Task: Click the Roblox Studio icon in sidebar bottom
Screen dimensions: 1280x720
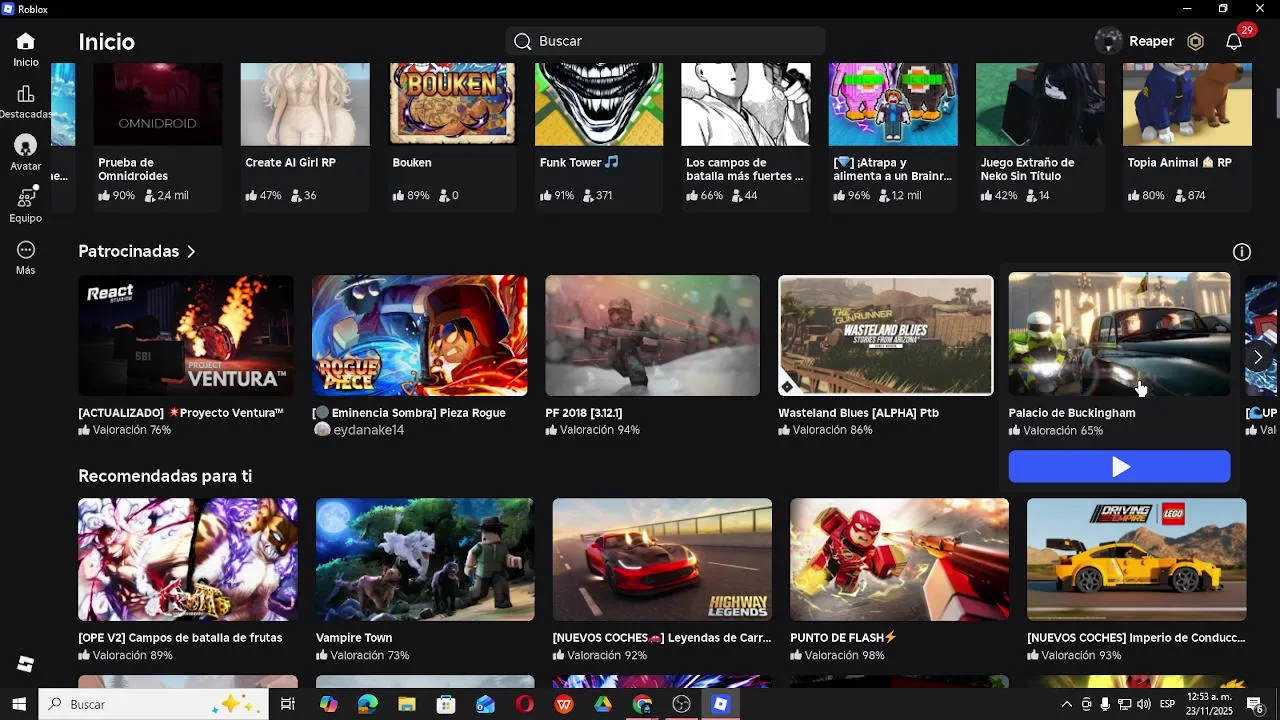Action: 26,664
